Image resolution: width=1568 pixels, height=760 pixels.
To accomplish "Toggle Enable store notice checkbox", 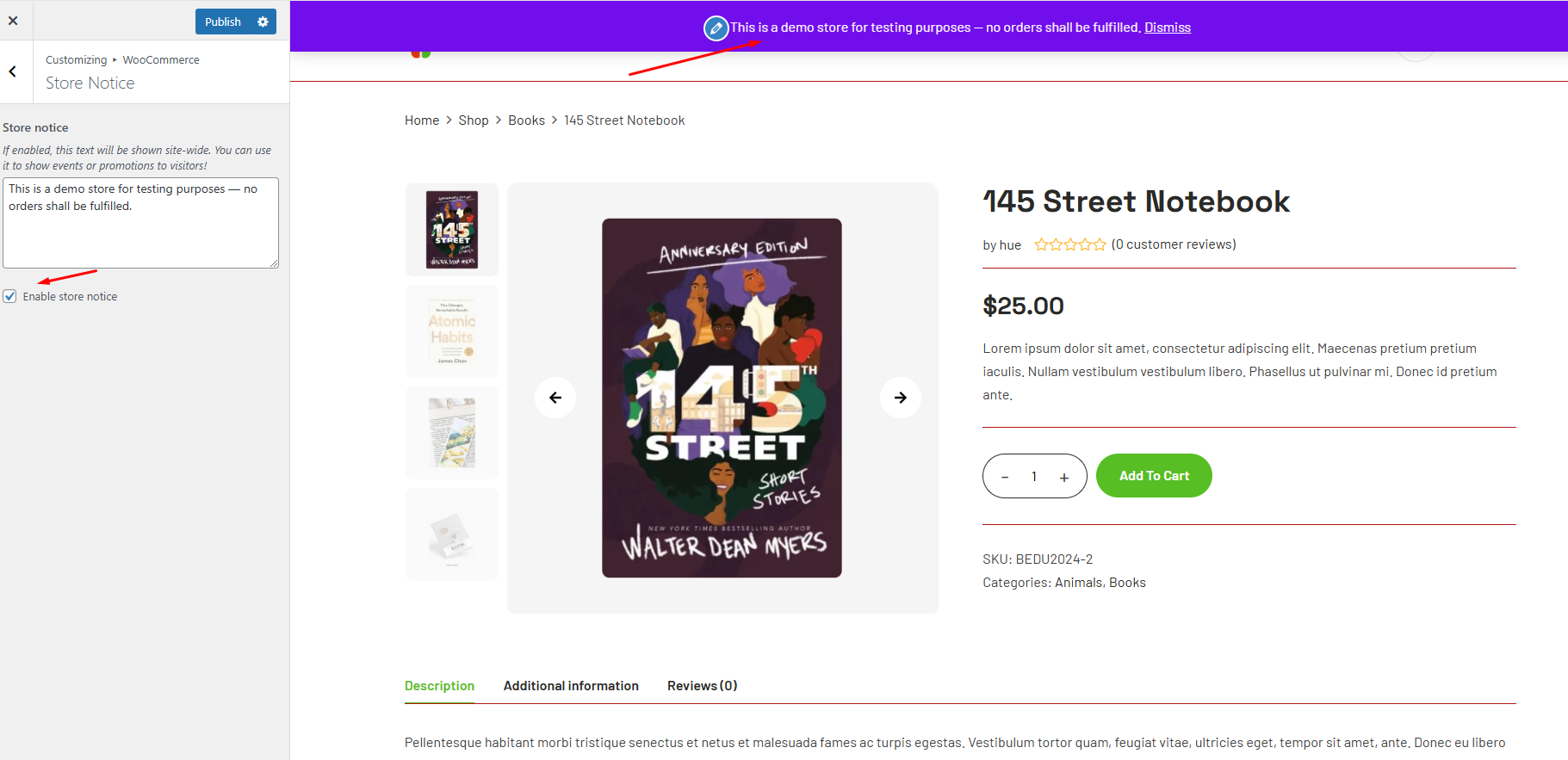I will (x=10, y=296).
